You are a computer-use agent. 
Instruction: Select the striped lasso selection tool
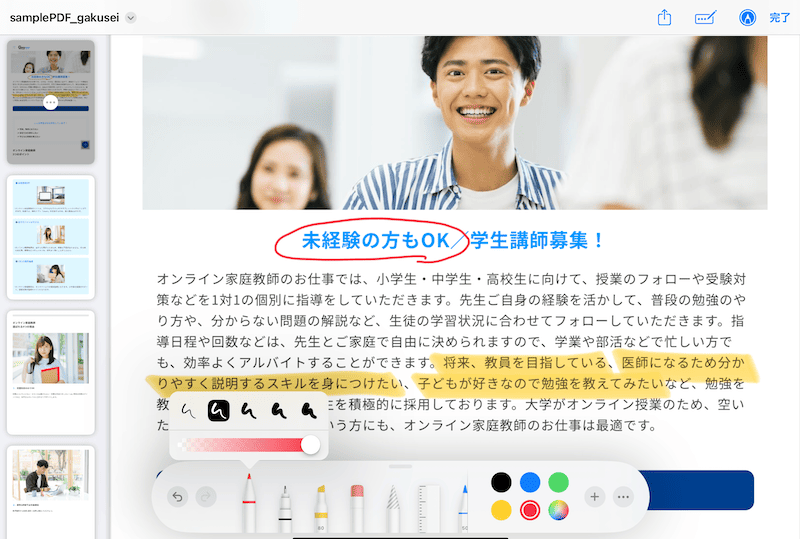(x=393, y=504)
